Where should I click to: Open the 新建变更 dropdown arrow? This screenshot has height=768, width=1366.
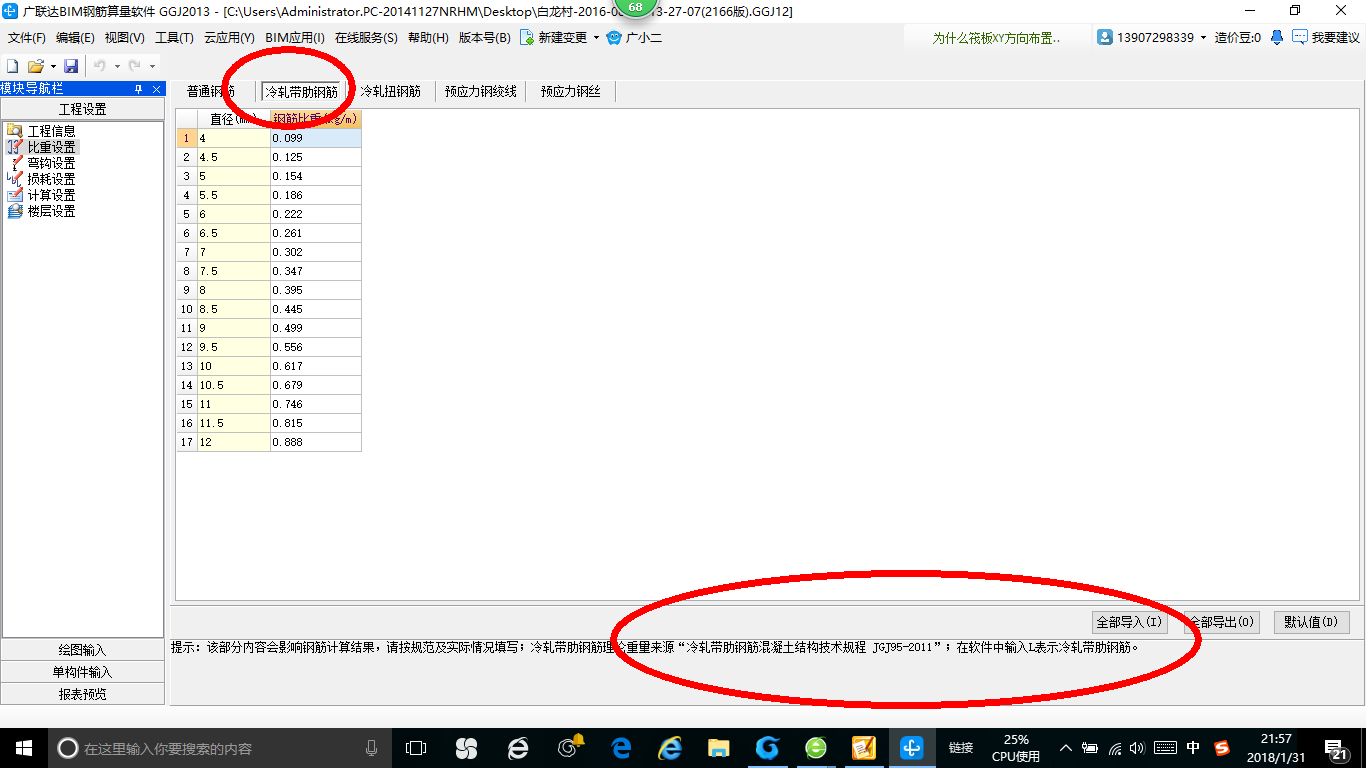(596, 38)
